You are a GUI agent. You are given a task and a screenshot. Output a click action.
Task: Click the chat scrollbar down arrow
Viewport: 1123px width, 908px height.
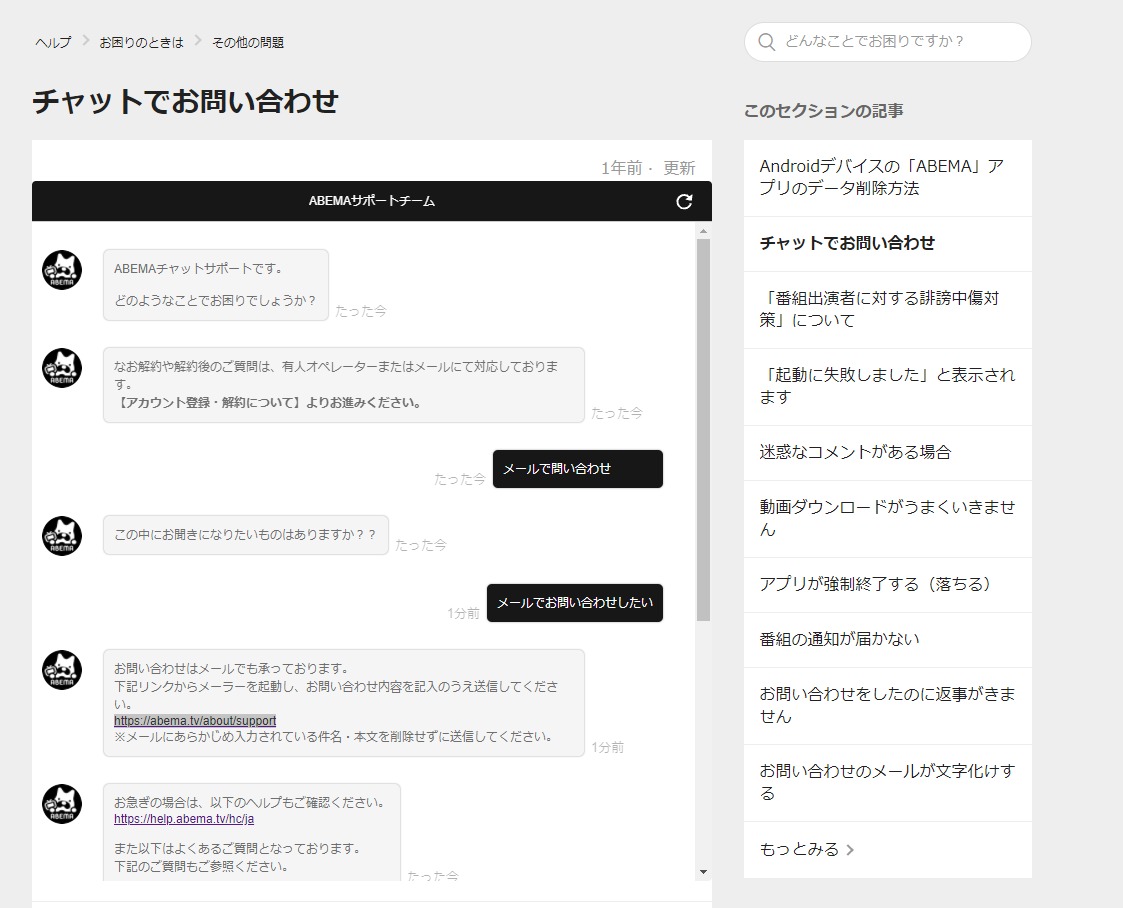703,871
